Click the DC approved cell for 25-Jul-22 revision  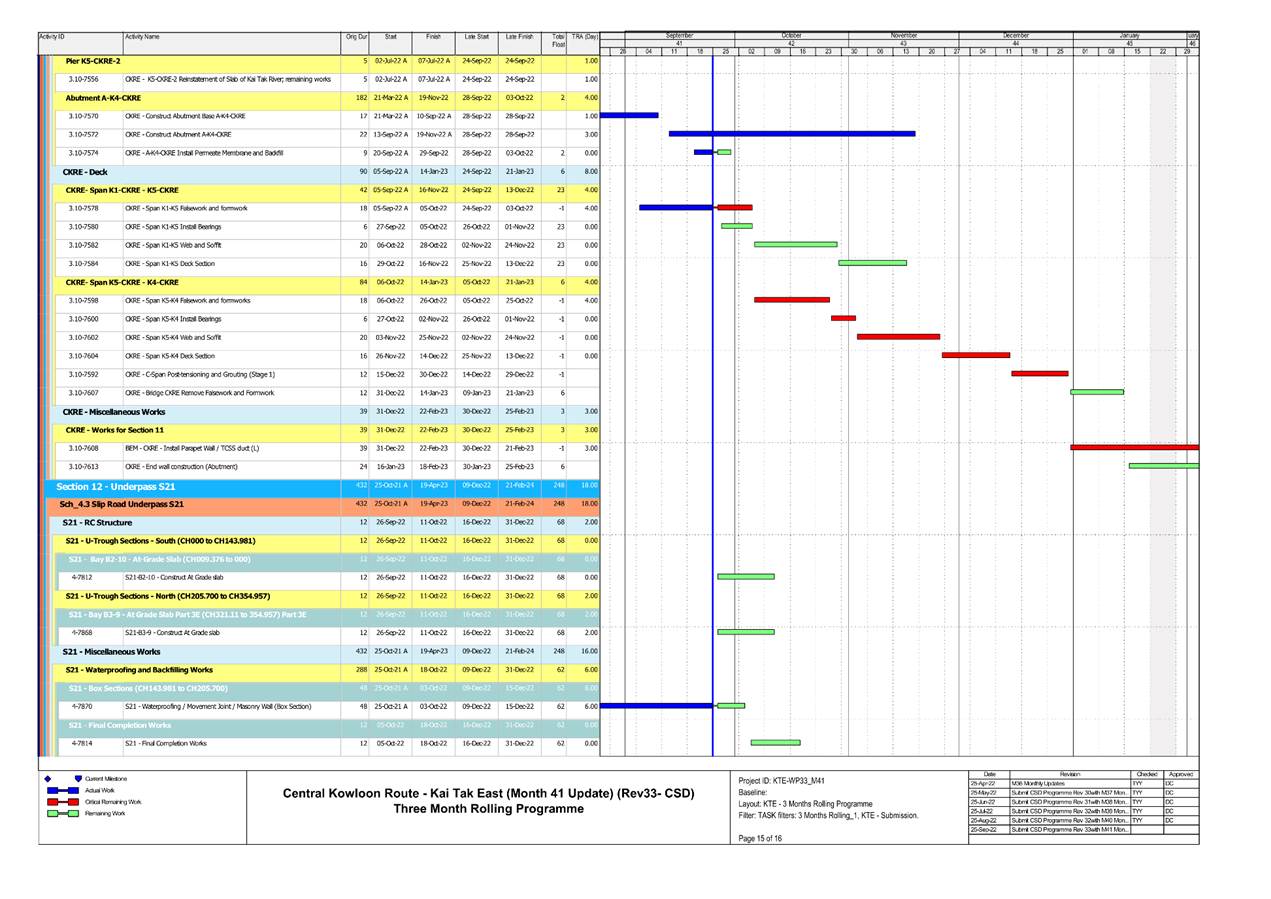(1170, 811)
